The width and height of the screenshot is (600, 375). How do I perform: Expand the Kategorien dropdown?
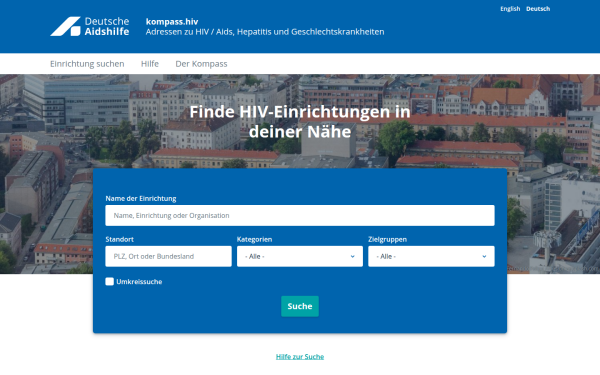(300, 256)
